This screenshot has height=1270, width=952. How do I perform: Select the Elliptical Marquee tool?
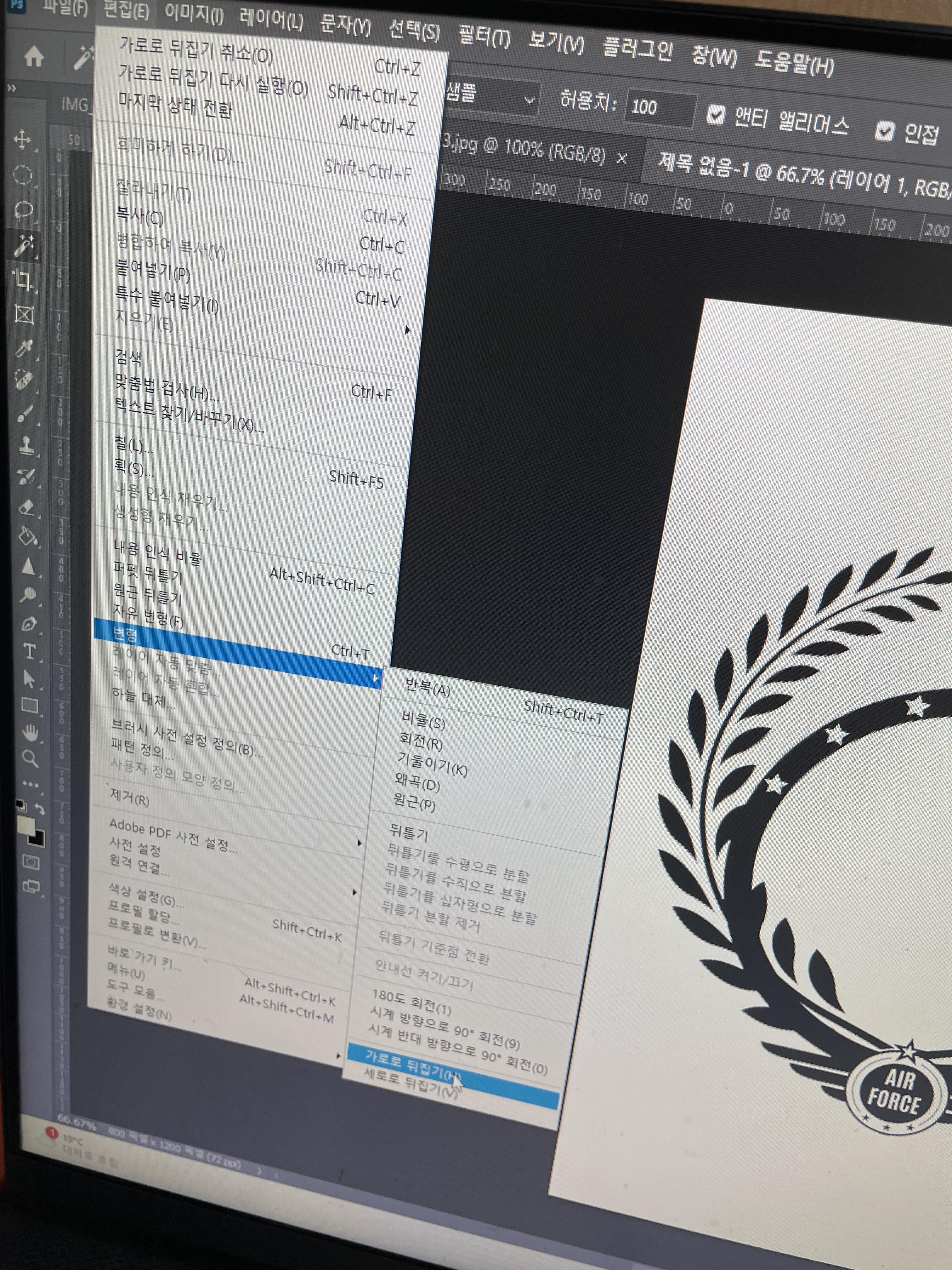pos(22,175)
